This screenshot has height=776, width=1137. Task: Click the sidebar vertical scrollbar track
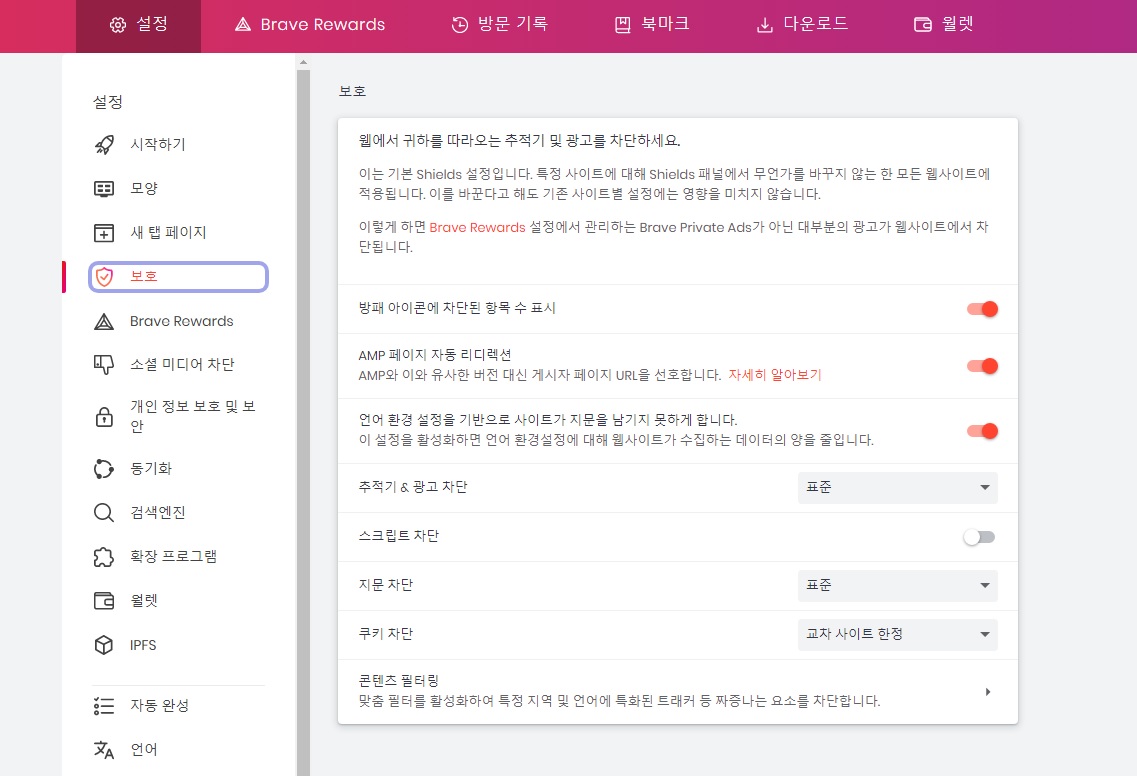click(x=304, y=421)
